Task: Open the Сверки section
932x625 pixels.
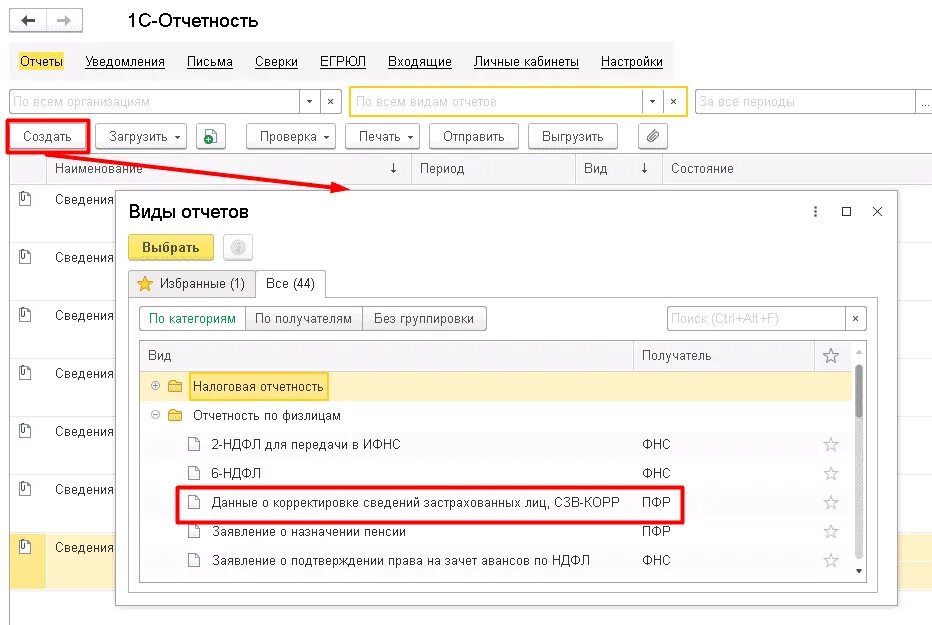Action: coord(276,62)
